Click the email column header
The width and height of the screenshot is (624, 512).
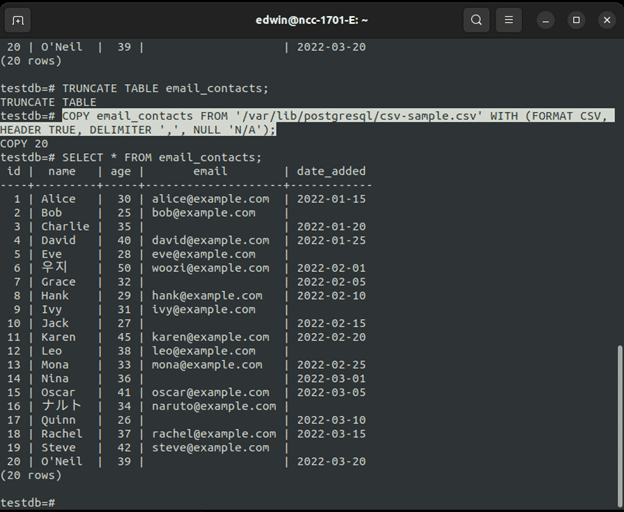coord(210,171)
